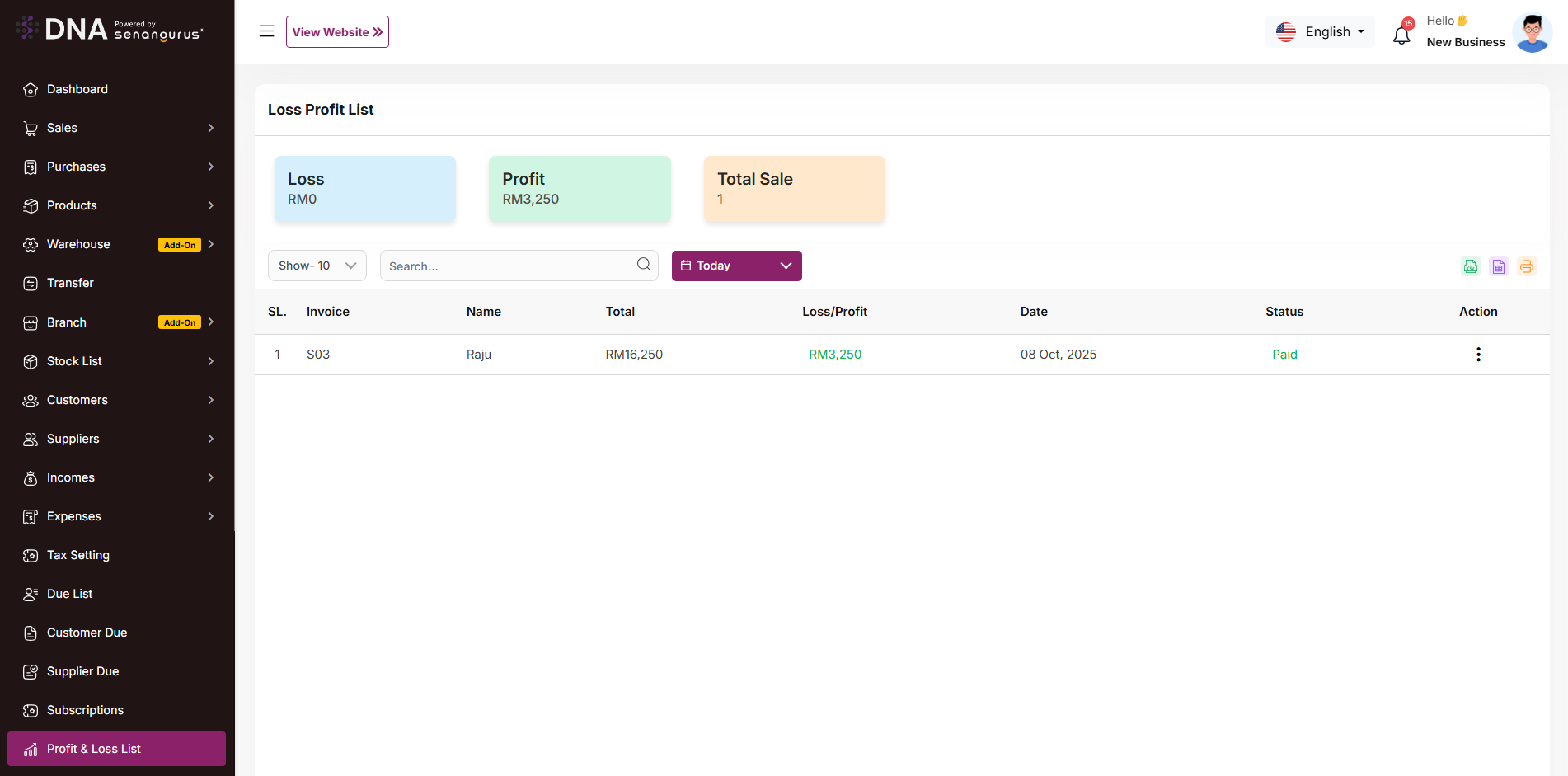This screenshot has width=1568, height=776.
Task: Click the green CSV export icon
Action: point(1470,266)
